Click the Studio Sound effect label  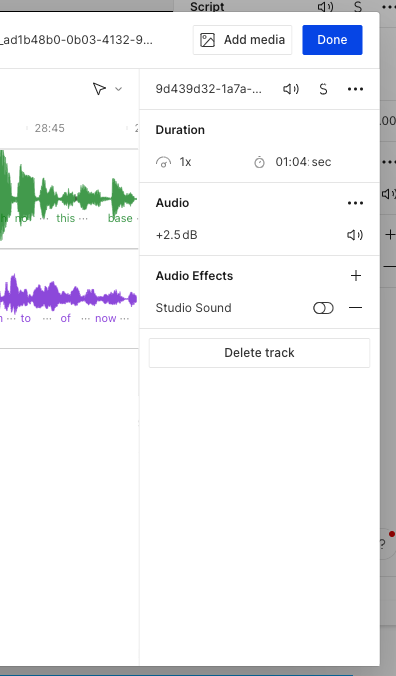(193, 308)
